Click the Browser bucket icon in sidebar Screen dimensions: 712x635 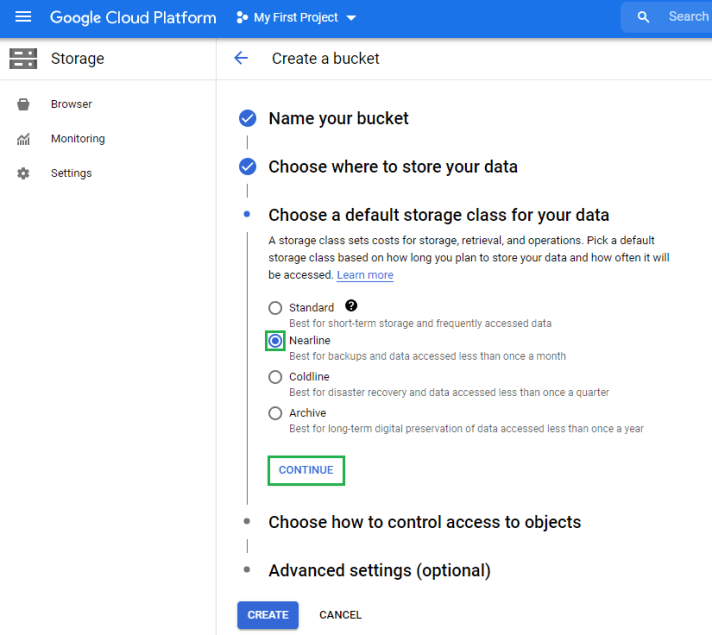24,104
